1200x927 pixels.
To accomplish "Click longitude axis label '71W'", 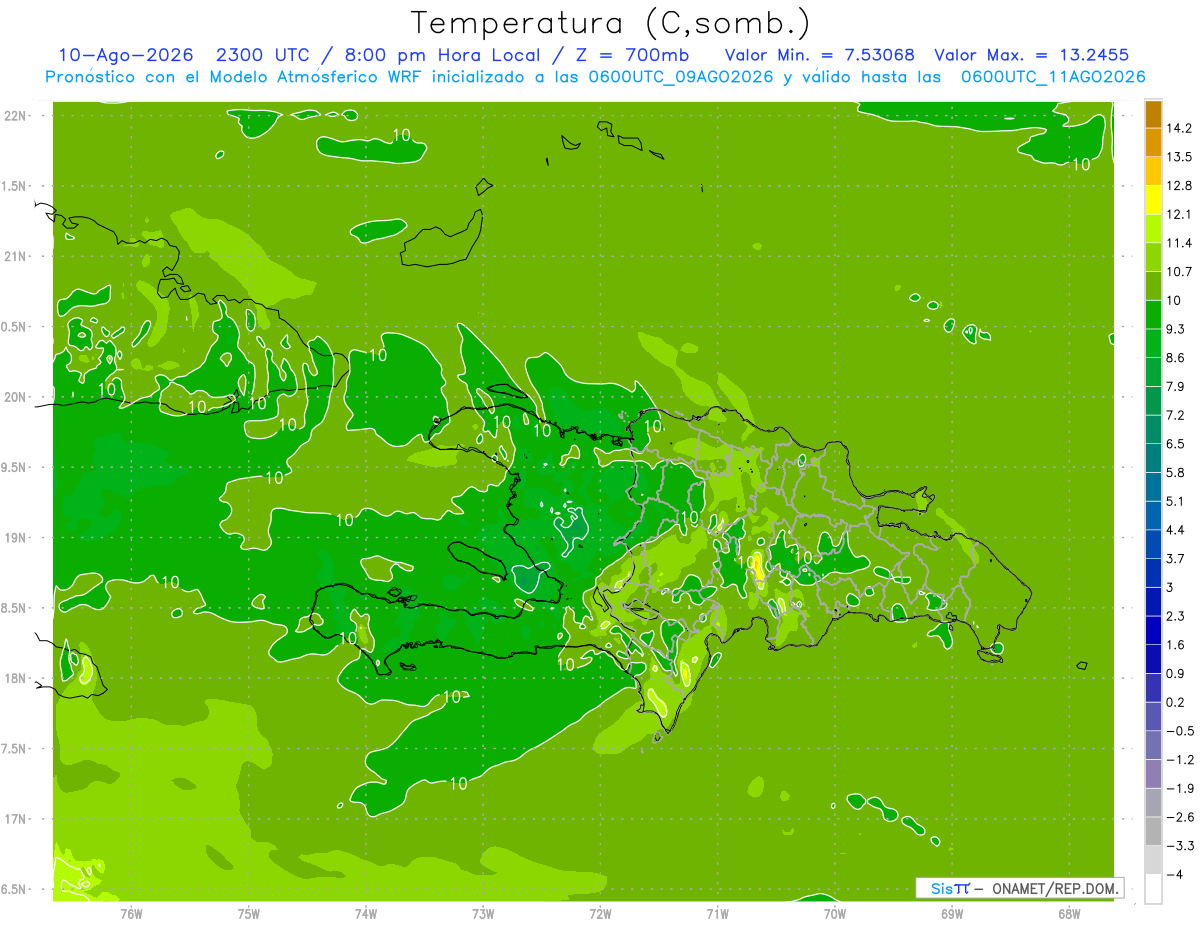I will (717, 913).
